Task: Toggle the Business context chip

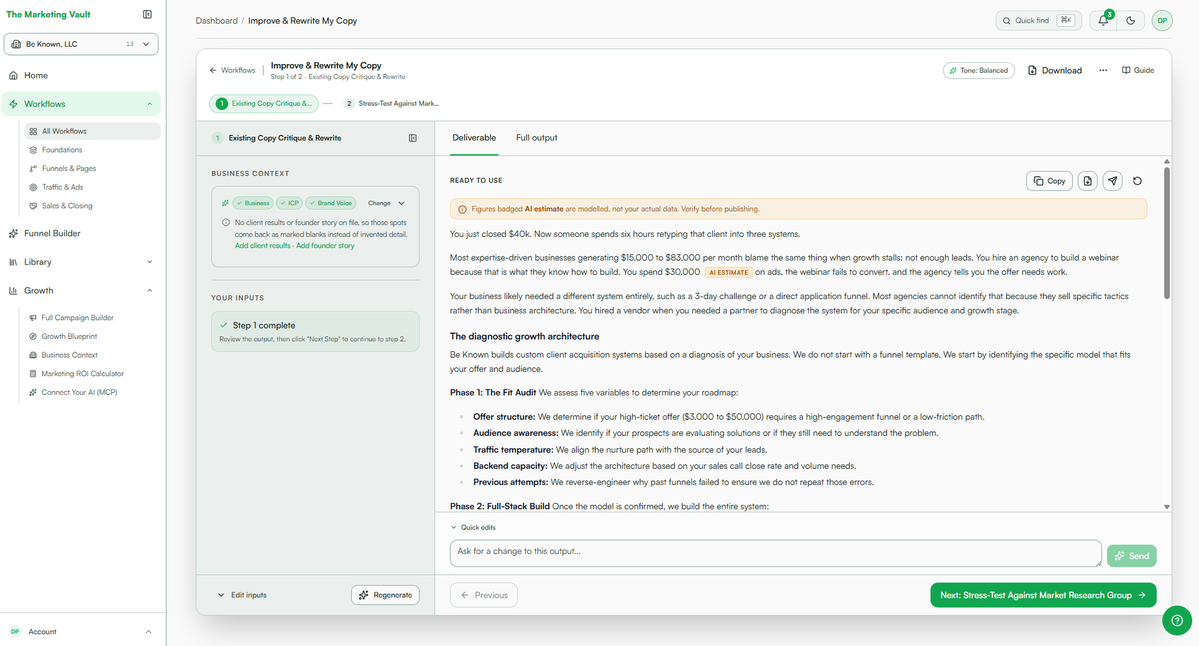Action: pos(252,203)
